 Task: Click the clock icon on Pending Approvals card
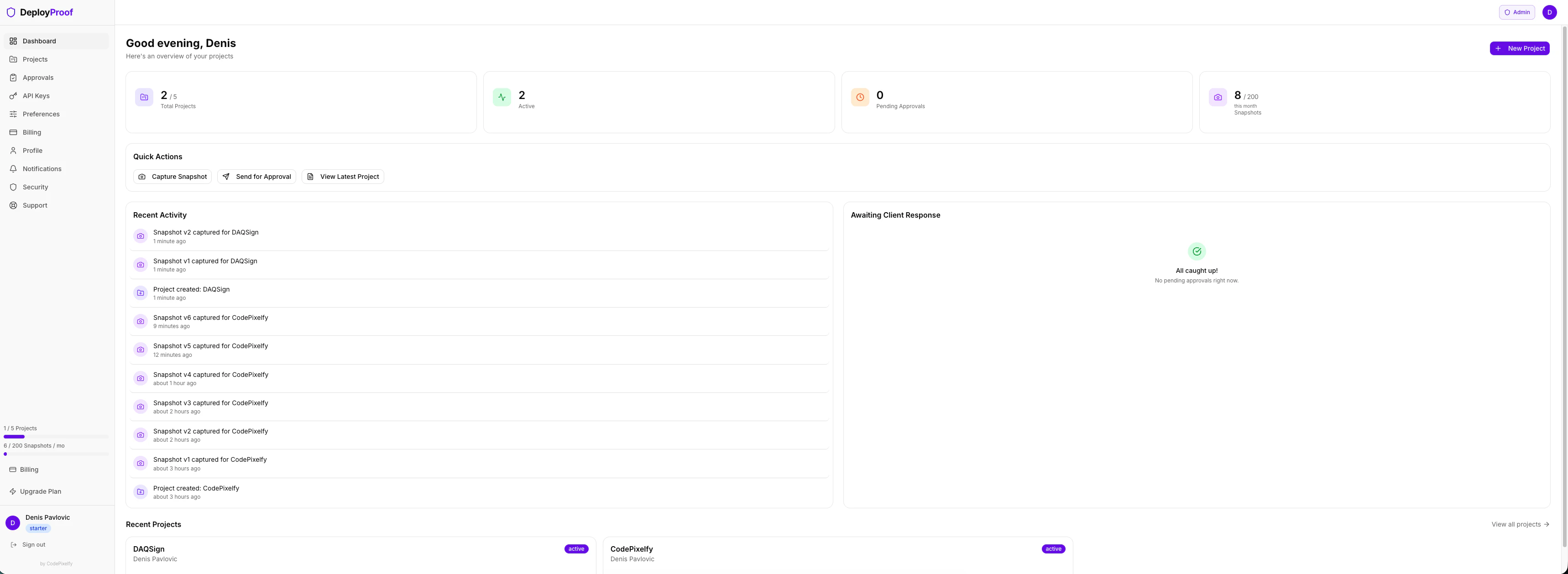point(859,97)
